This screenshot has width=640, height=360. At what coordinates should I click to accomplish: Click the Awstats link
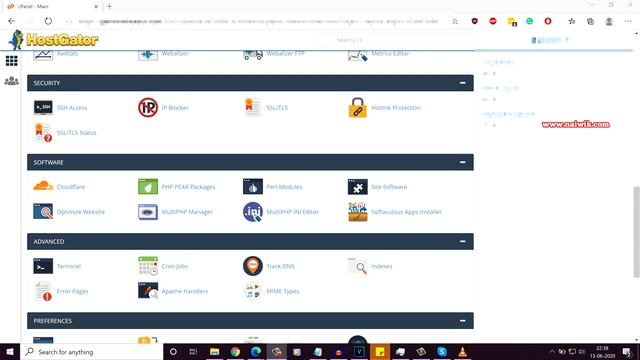pyautogui.click(x=67, y=53)
